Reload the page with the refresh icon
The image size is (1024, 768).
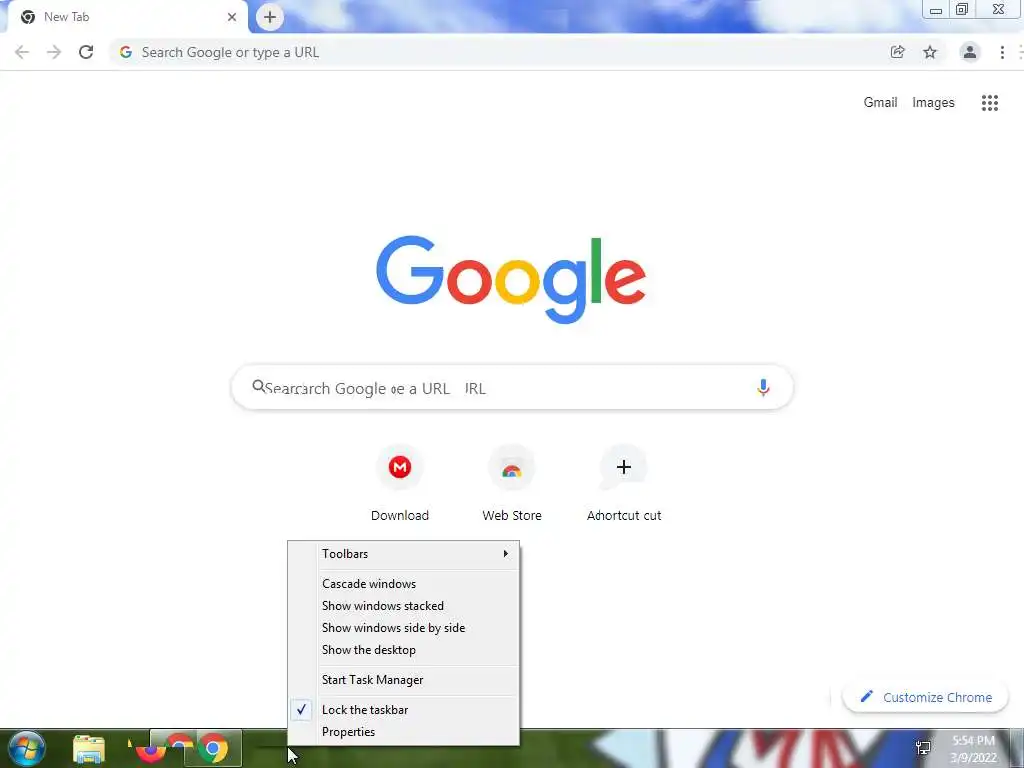point(86,52)
